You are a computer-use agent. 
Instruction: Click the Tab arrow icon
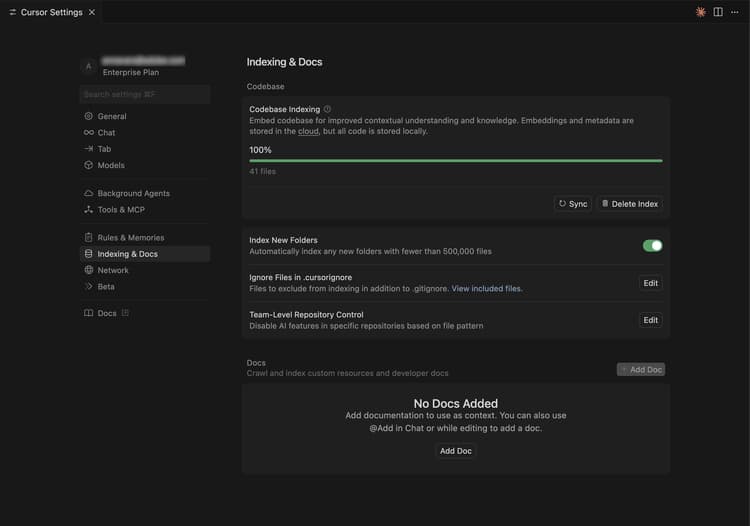point(88,149)
